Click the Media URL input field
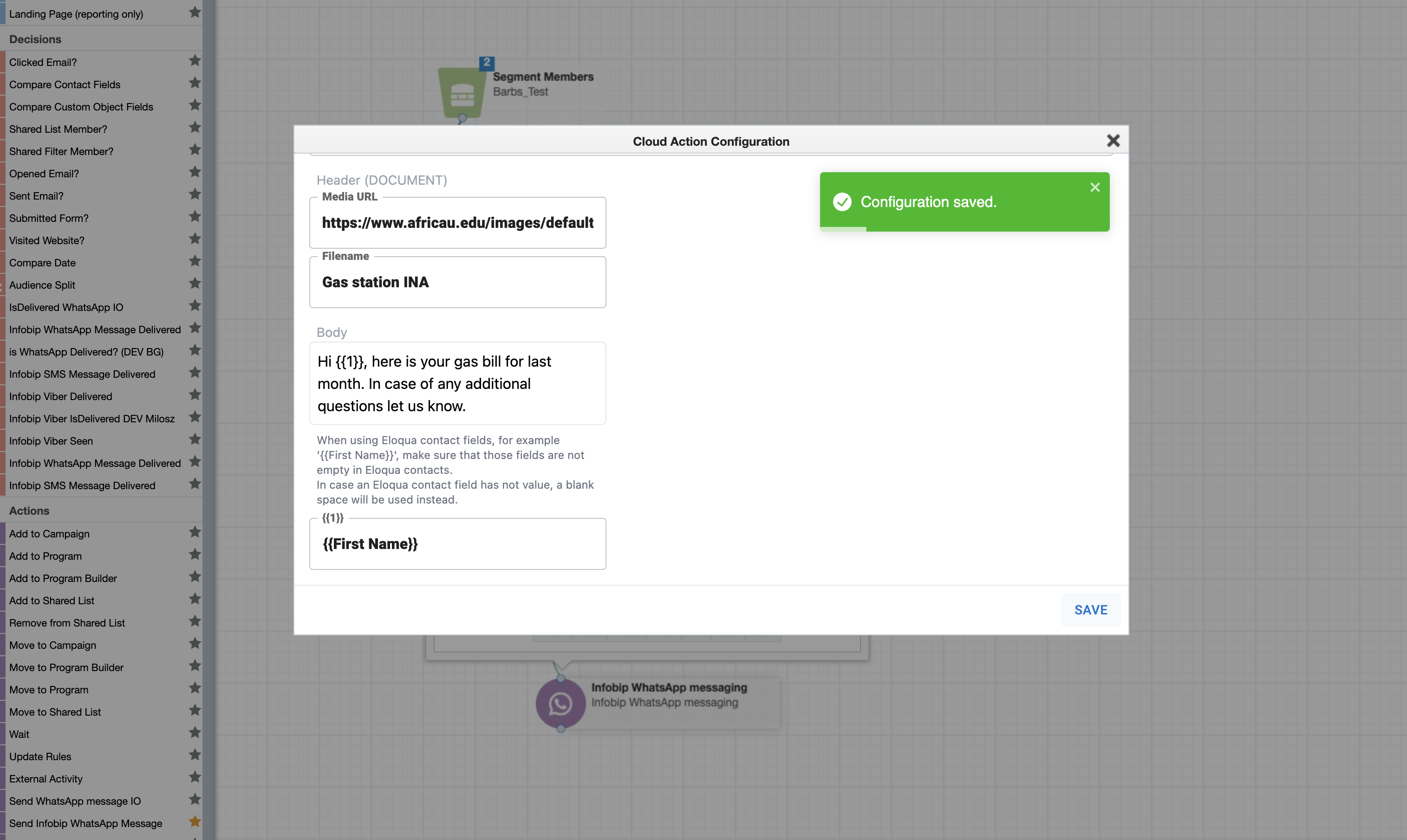 [x=457, y=223]
